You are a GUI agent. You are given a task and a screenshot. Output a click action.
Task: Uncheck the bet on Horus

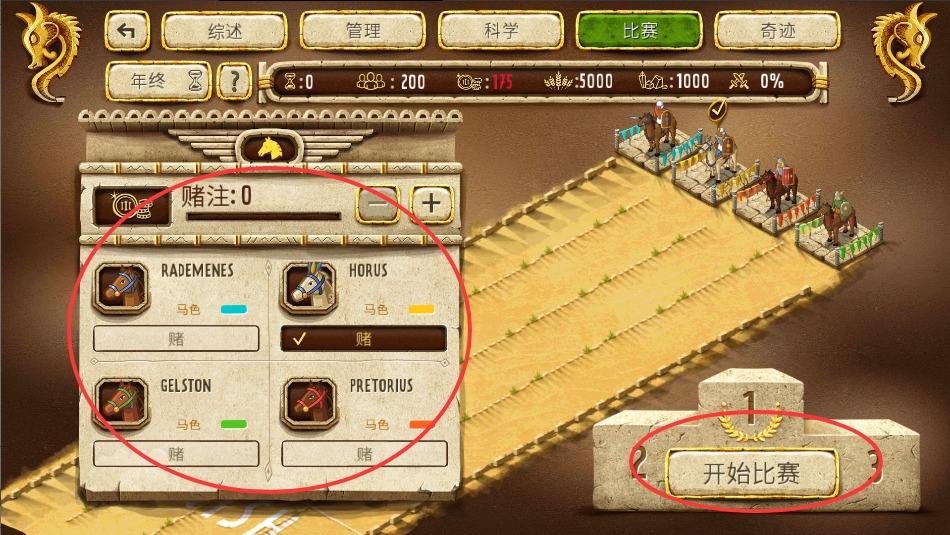tap(364, 338)
